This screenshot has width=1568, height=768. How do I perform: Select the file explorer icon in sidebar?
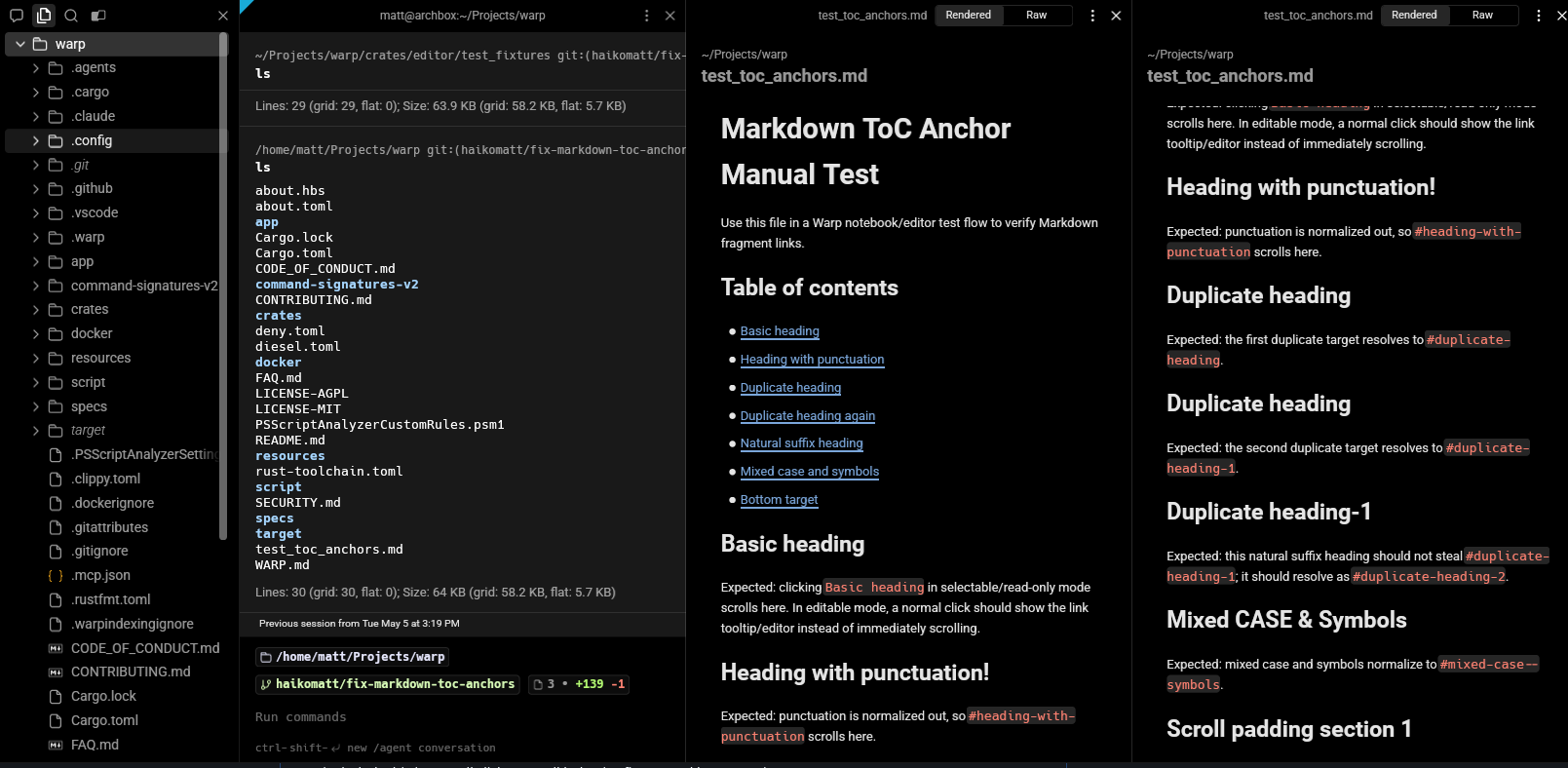(44, 16)
